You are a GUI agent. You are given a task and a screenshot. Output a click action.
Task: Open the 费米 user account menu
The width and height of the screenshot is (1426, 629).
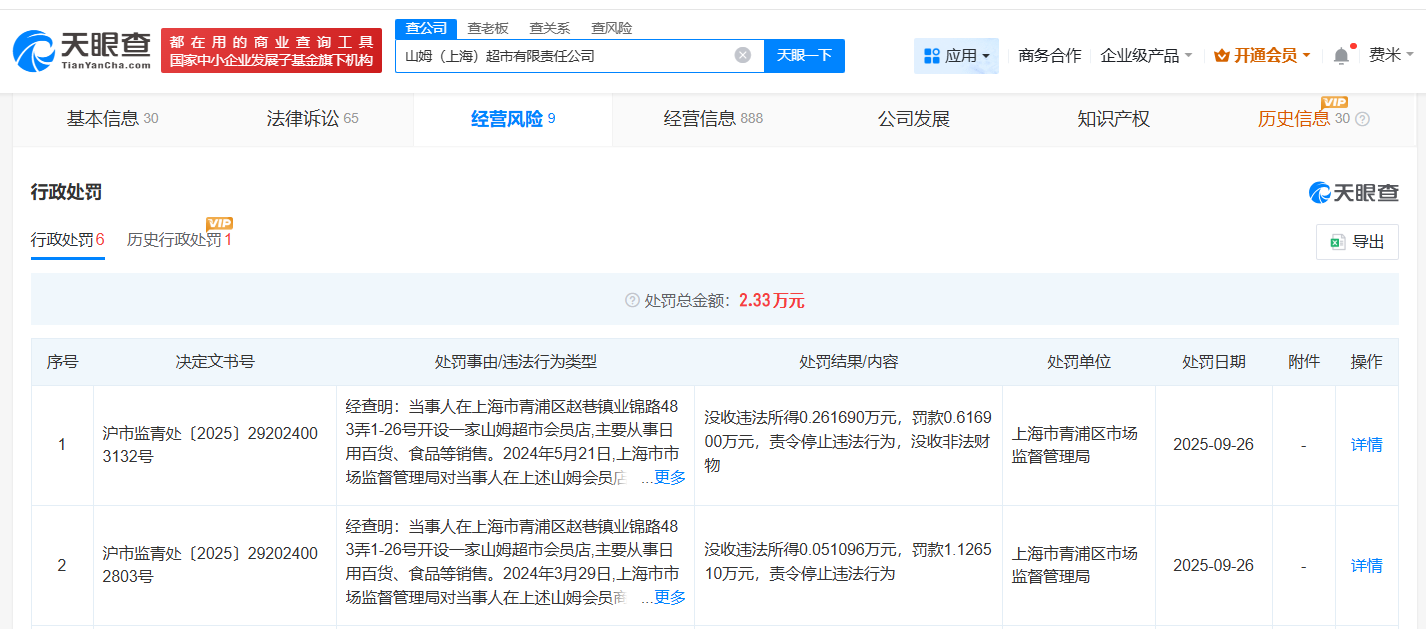click(1391, 55)
